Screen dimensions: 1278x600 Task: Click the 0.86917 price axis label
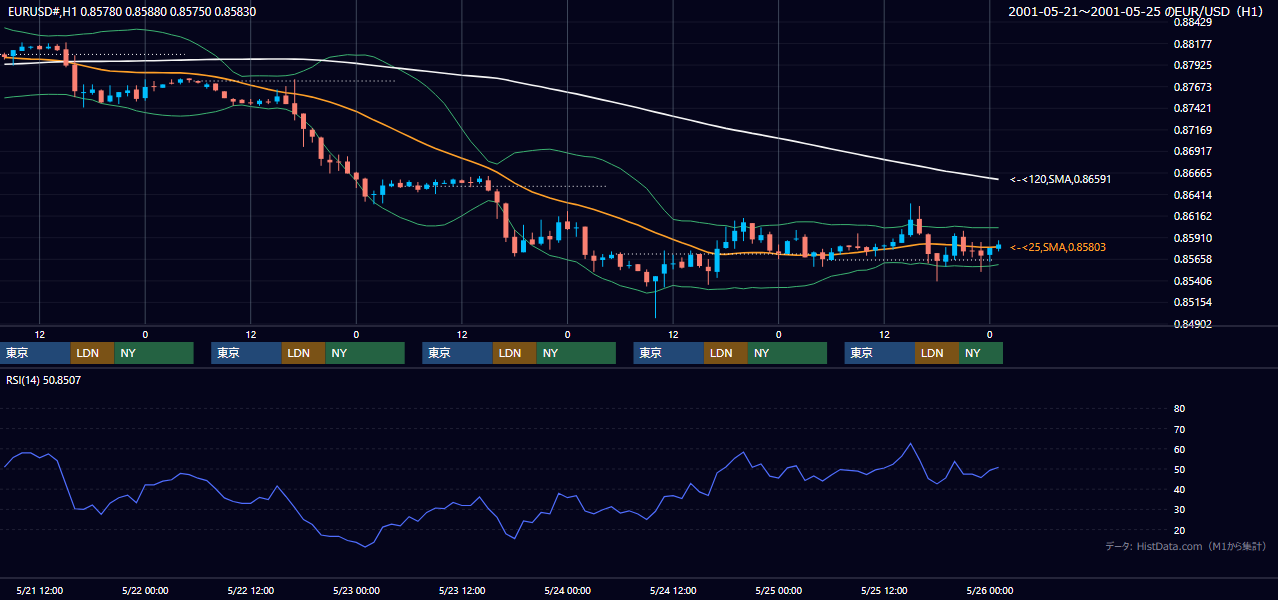1193,151
